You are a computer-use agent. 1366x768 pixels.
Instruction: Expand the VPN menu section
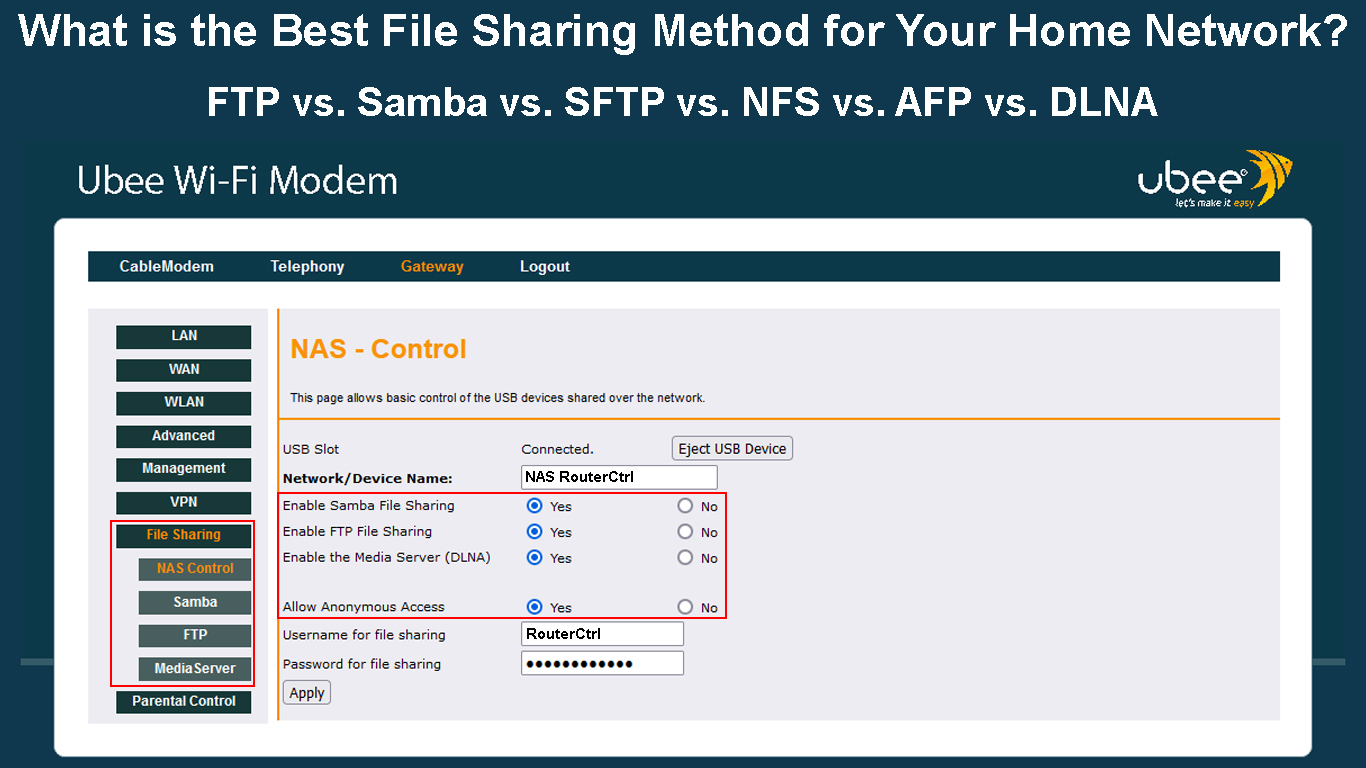(x=184, y=502)
